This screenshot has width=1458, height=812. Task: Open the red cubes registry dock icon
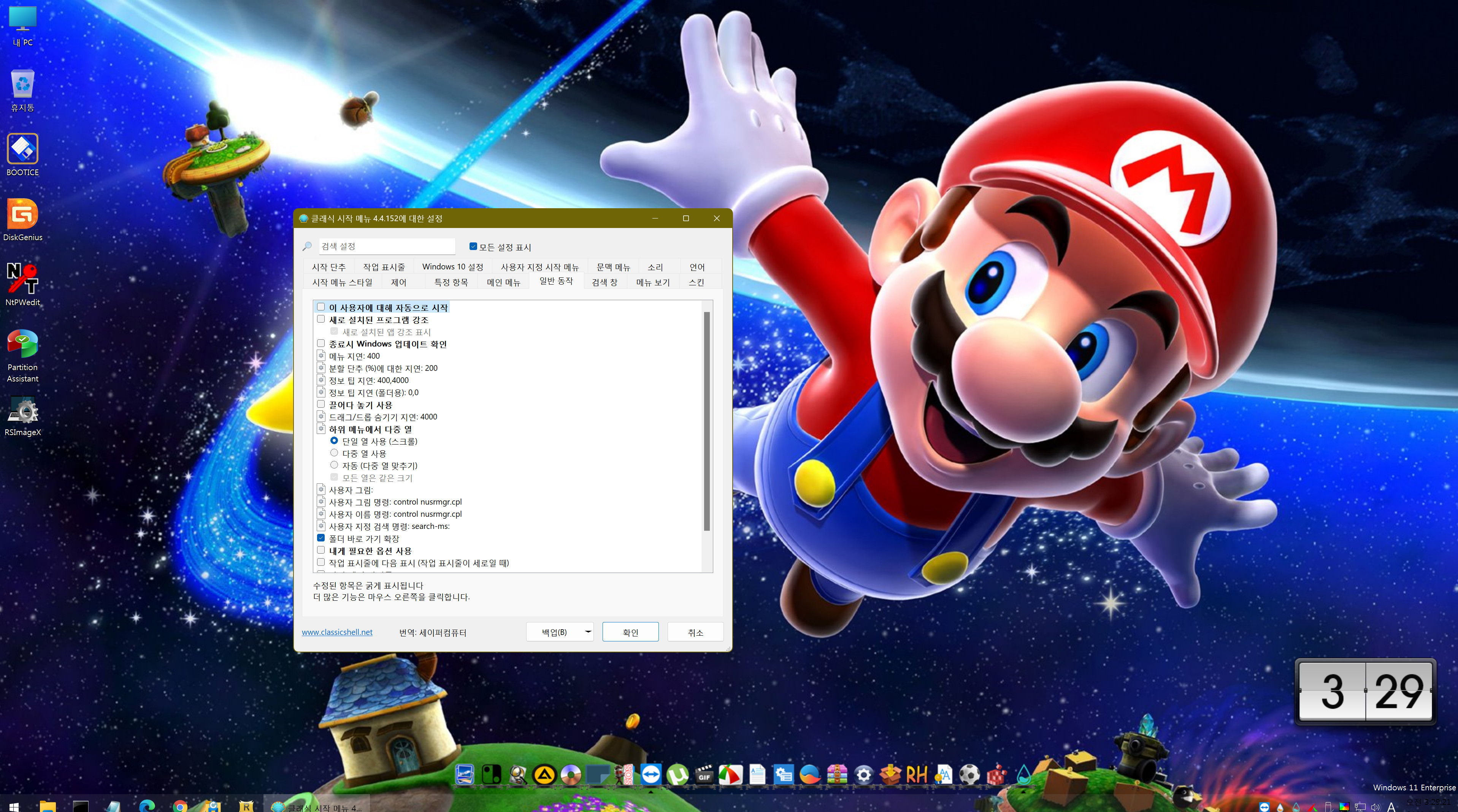997,774
